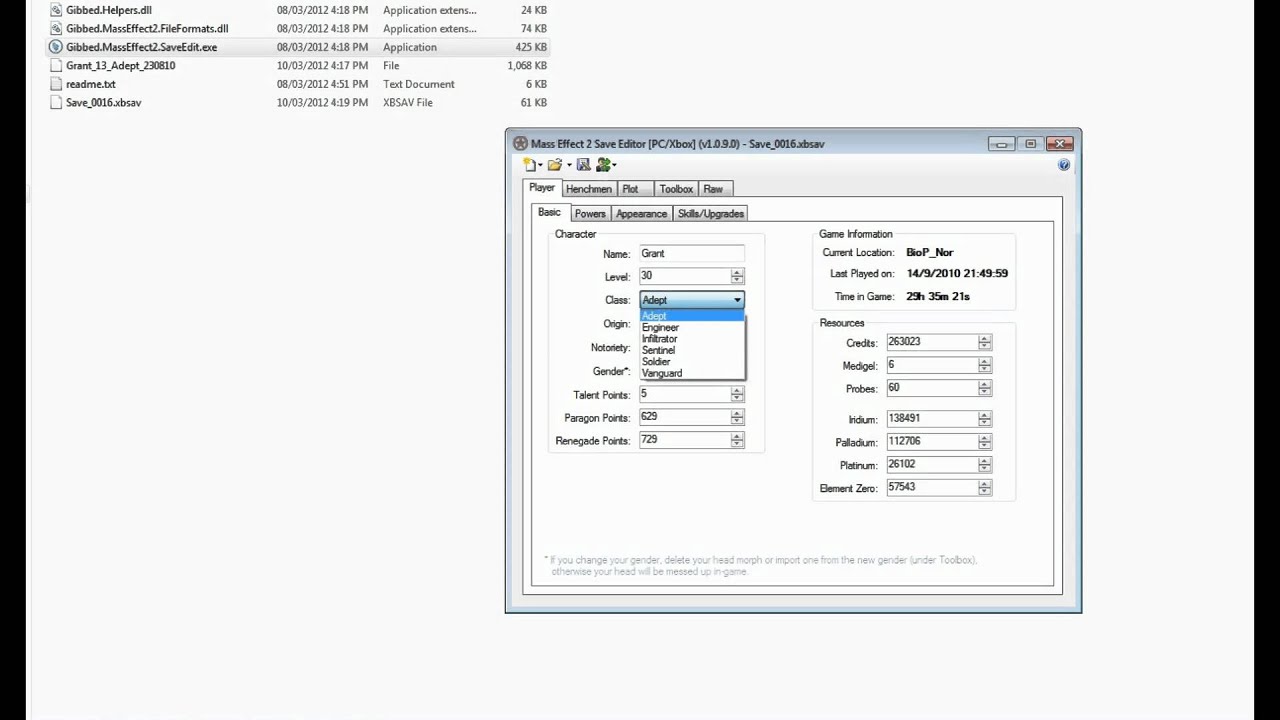Click the Save floppy disk icon
The width and height of the screenshot is (1280, 720).
[x=583, y=165]
